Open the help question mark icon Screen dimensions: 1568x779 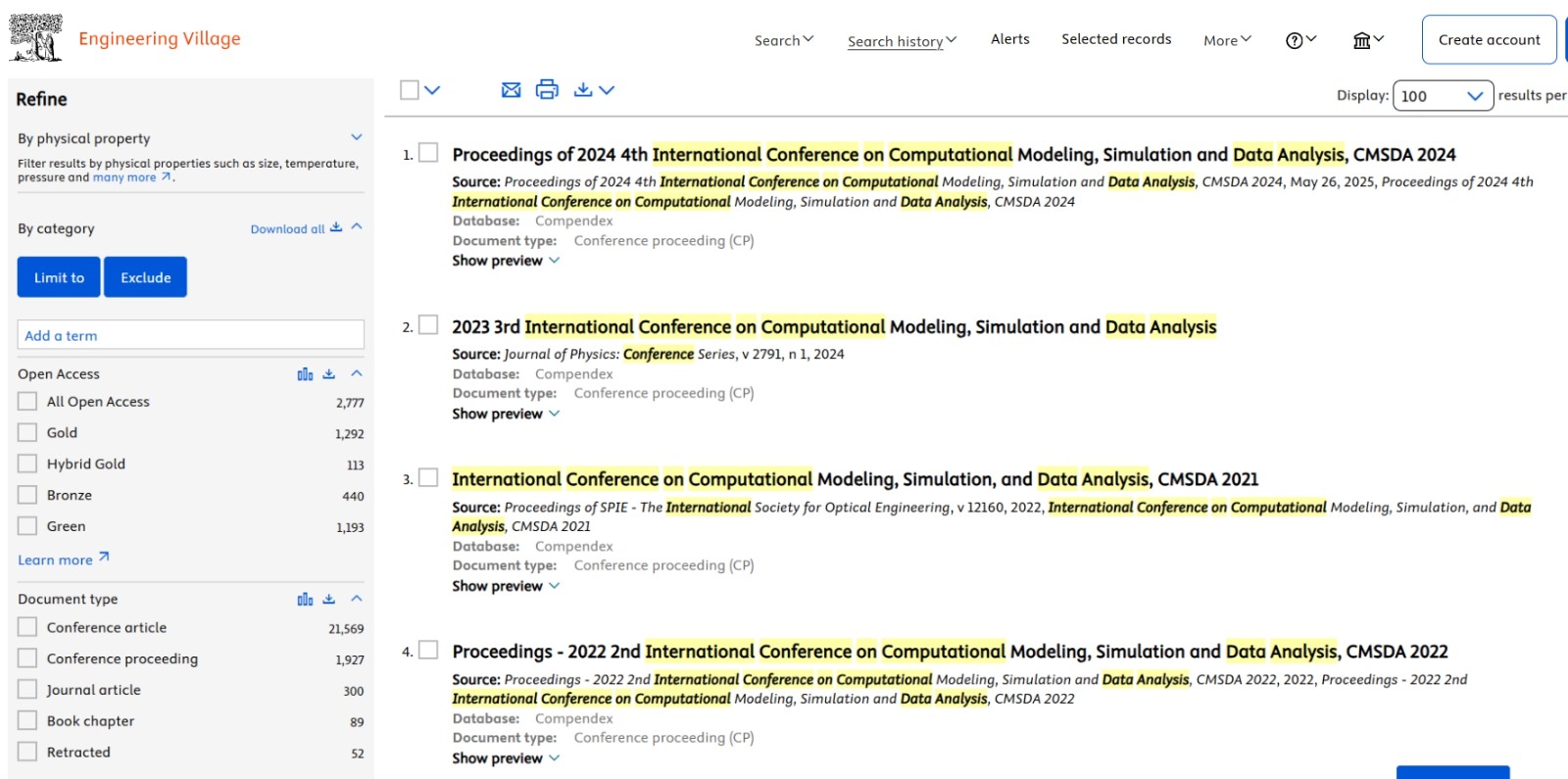[x=1295, y=40]
